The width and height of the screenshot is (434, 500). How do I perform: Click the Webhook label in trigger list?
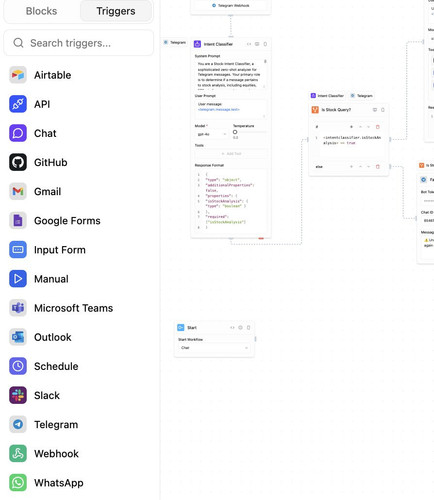coord(56,453)
